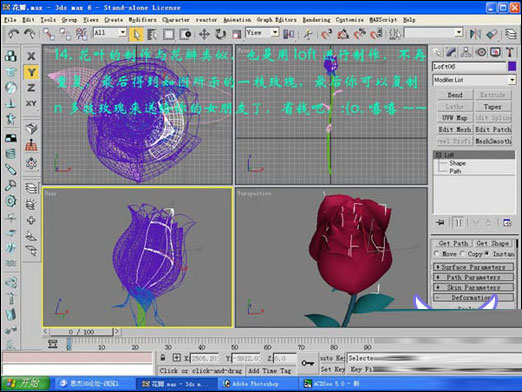Screen dimensions: 522x392
Task: Restrict transforms to the X axis
Action: [31, 56]
